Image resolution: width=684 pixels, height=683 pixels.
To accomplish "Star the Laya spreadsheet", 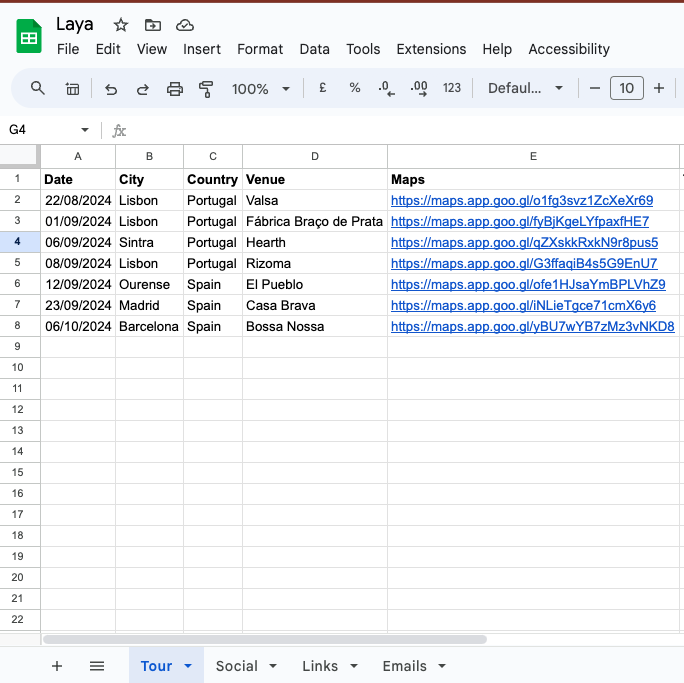I will point(120,25).
